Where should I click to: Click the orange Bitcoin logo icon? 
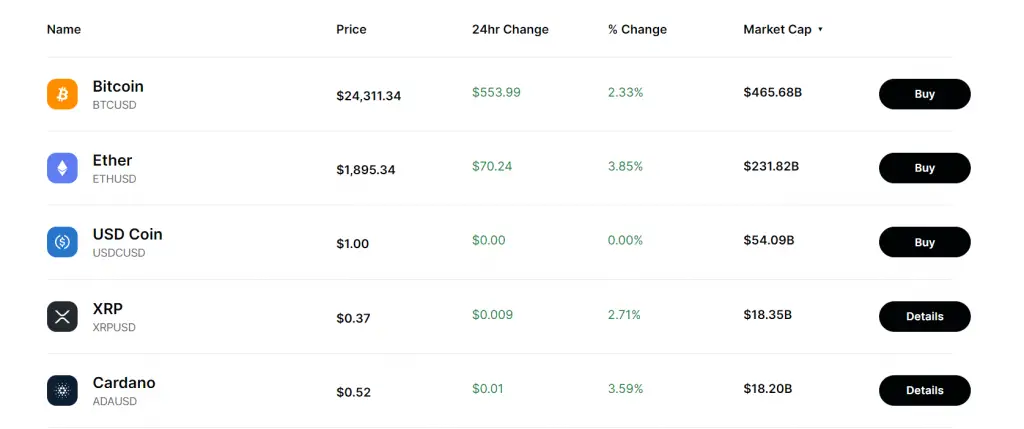[62, 94]
